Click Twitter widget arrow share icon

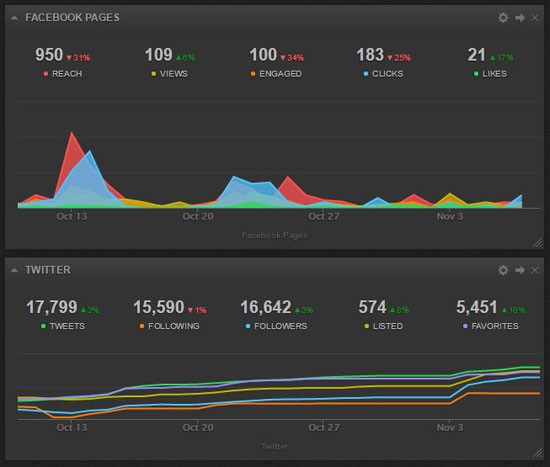click(520, 270)
